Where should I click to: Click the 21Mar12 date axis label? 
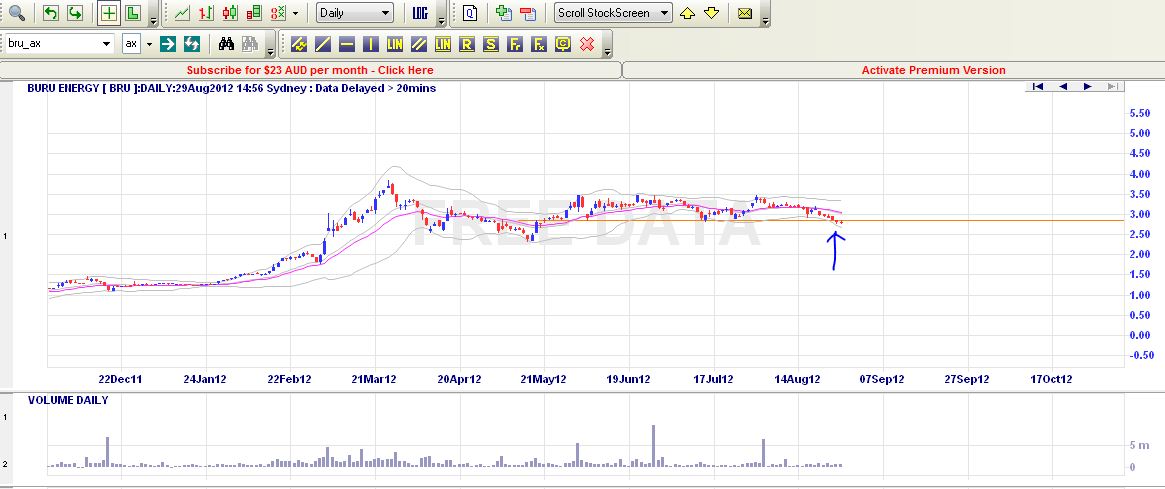click(x=374, y=379)
